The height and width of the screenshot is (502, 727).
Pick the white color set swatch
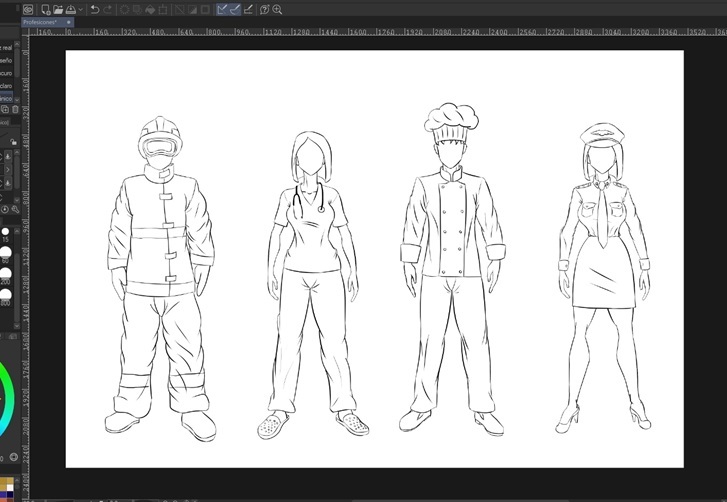tap(10, 488)
